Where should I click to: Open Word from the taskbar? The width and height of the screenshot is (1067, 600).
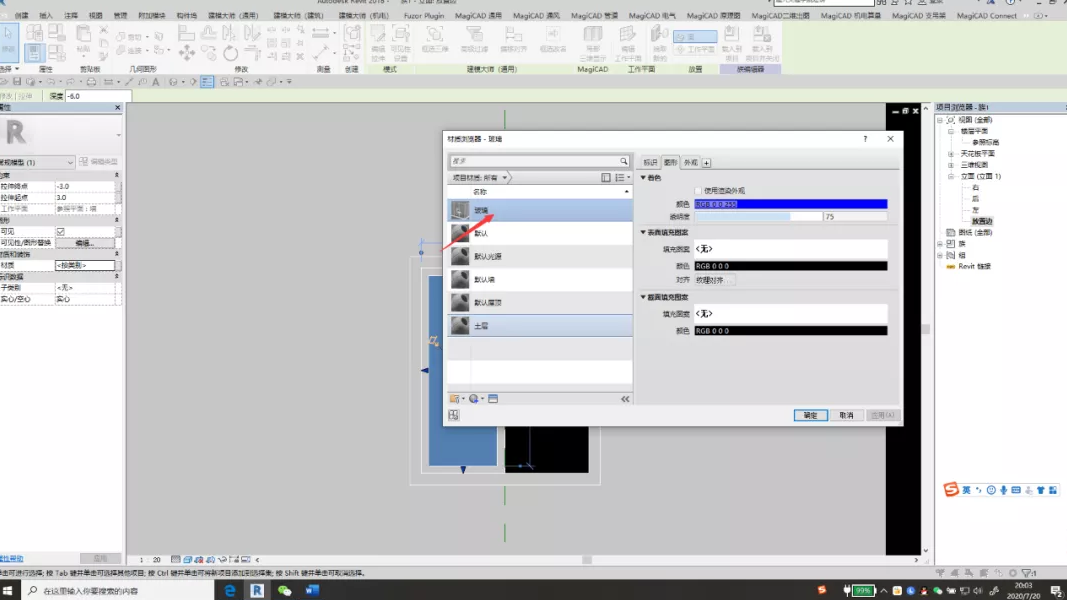312,590
